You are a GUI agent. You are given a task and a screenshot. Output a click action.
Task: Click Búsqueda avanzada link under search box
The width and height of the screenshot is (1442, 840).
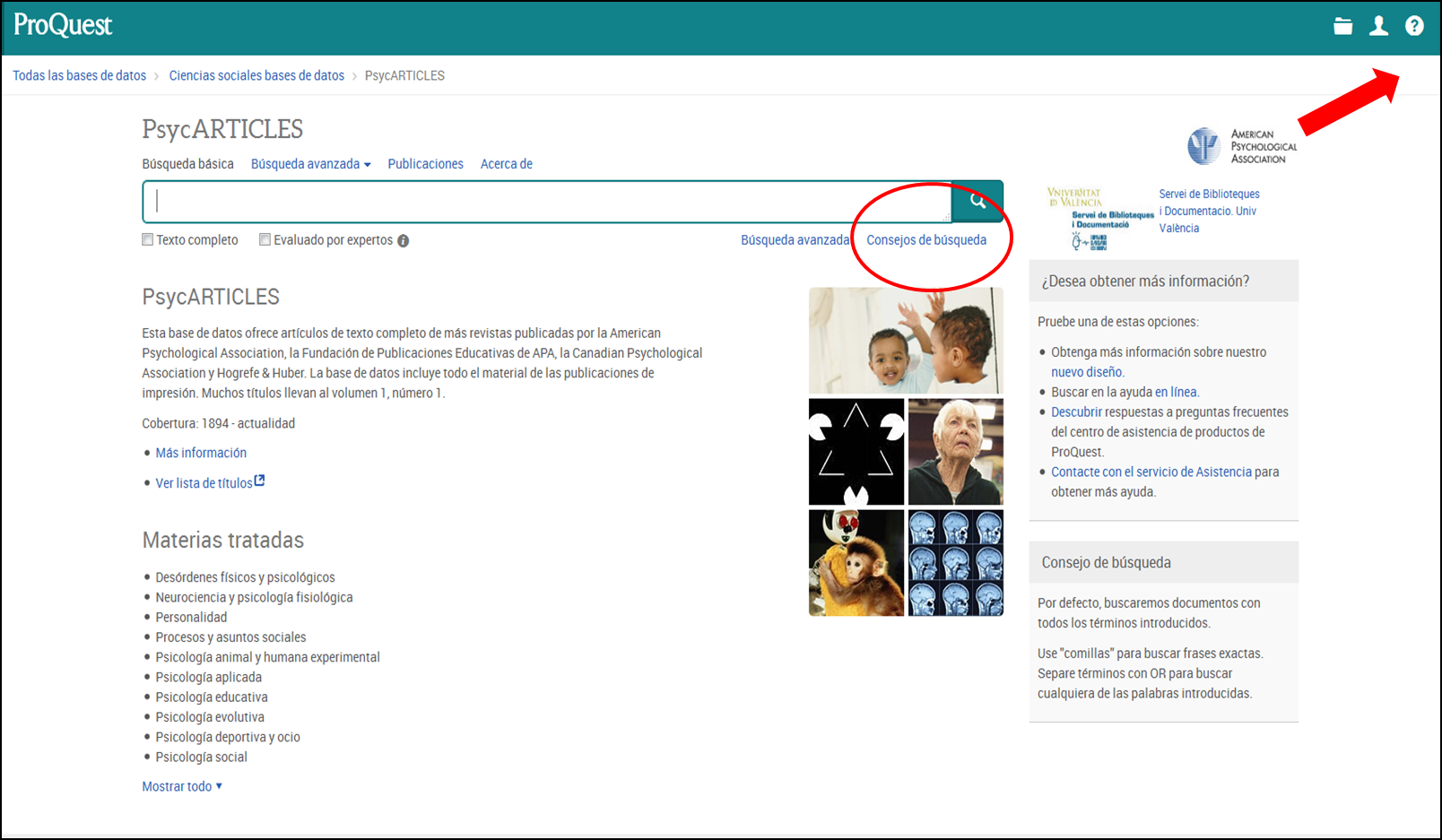(x=795, y=240)
